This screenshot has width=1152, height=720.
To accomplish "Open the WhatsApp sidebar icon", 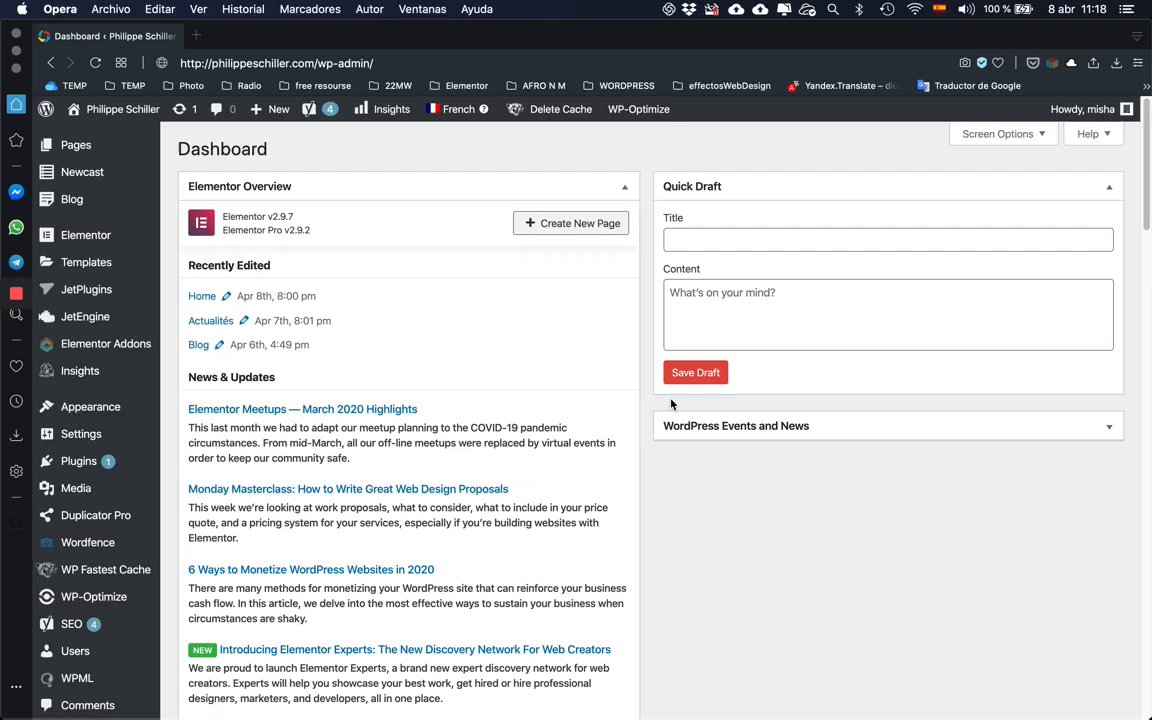I will (16, 227).
